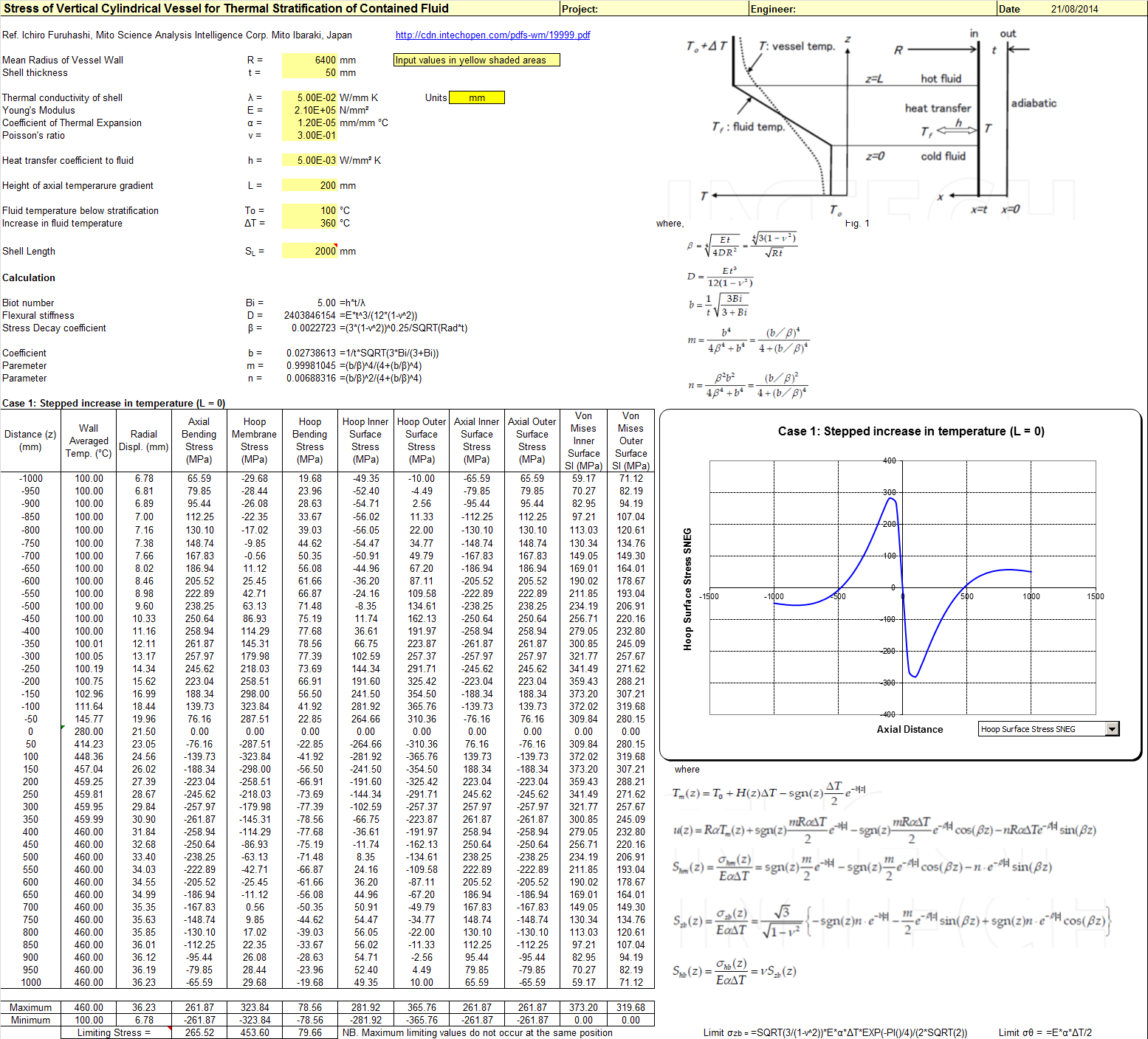Select the date cell 21/08/2014
Viewport: 1148px width, 1039px height.
tap(1074, 9)
